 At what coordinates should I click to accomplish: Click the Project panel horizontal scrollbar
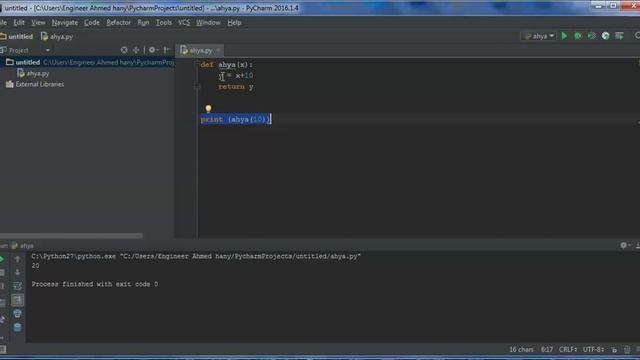click(71, 236)
